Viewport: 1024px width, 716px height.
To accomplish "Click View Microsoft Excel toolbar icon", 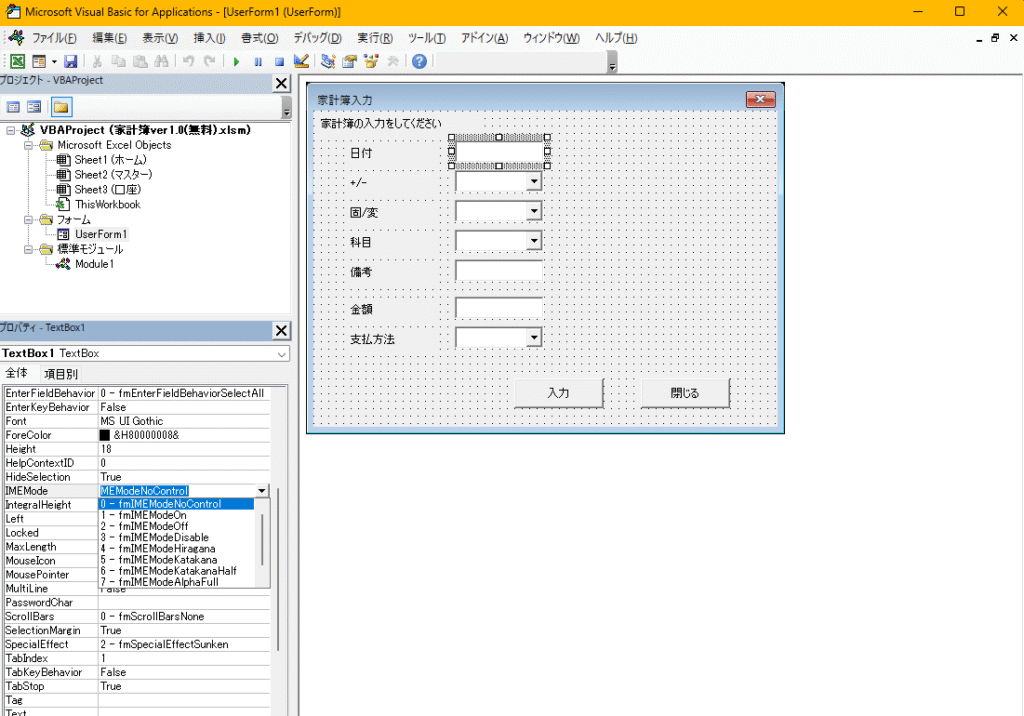I will (x=18, y=61).
